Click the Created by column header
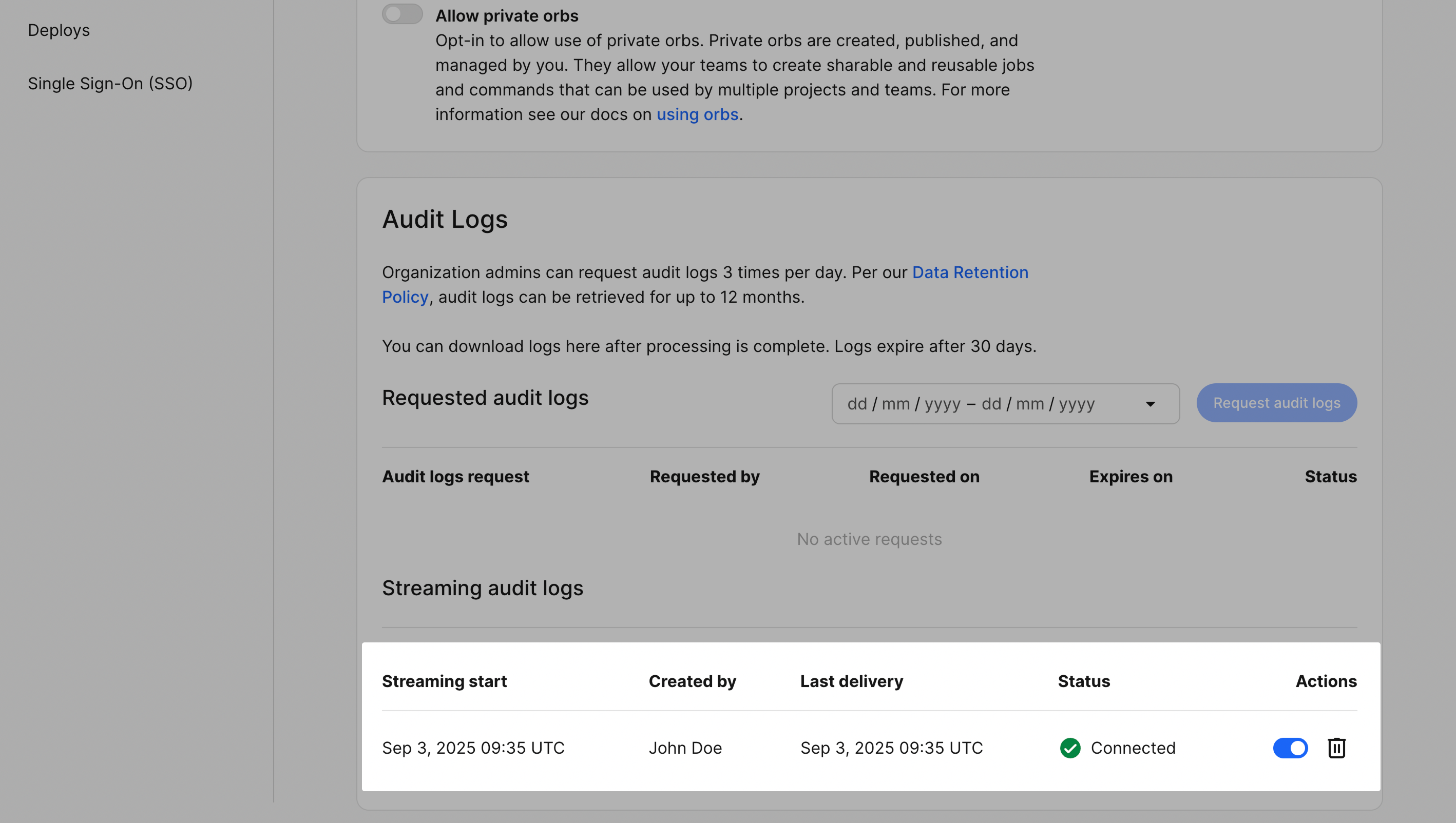The width and height of the screenshot is (1456, 823). [692, 681]
